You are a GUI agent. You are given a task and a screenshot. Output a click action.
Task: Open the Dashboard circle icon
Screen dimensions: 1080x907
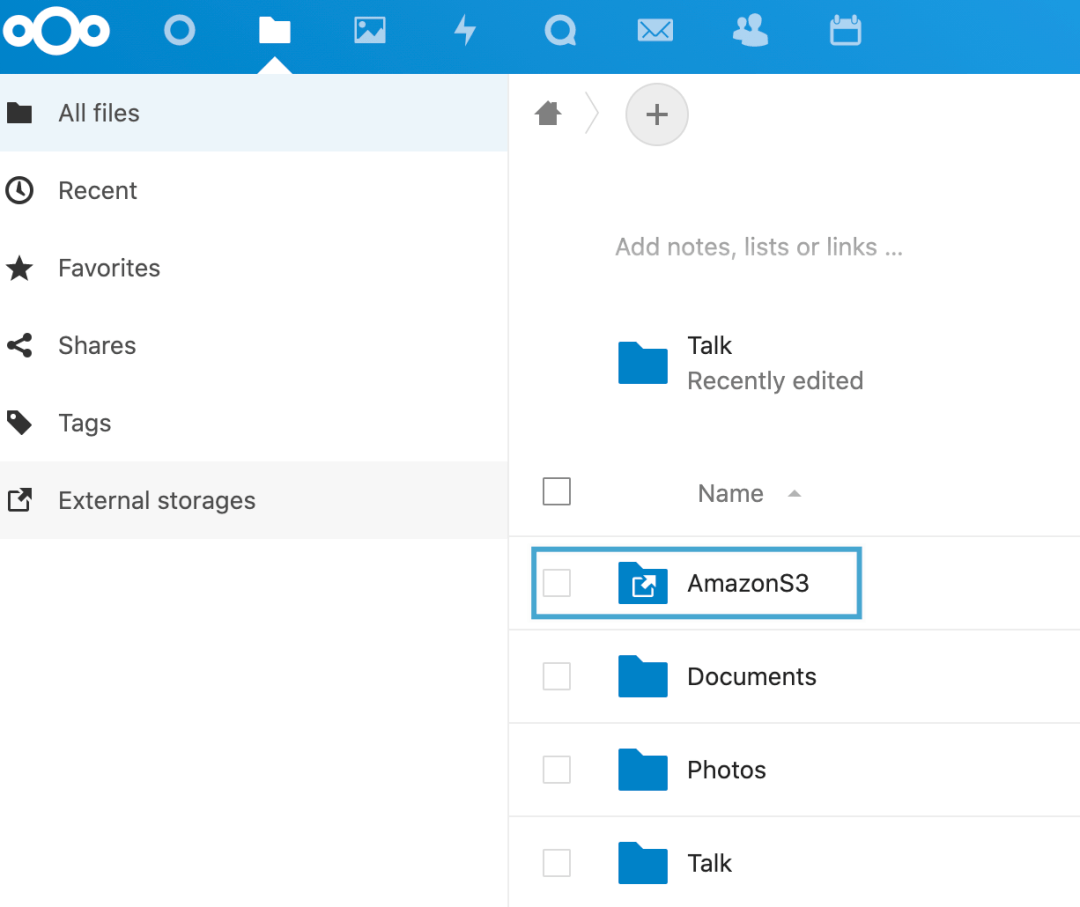point(180,30)
